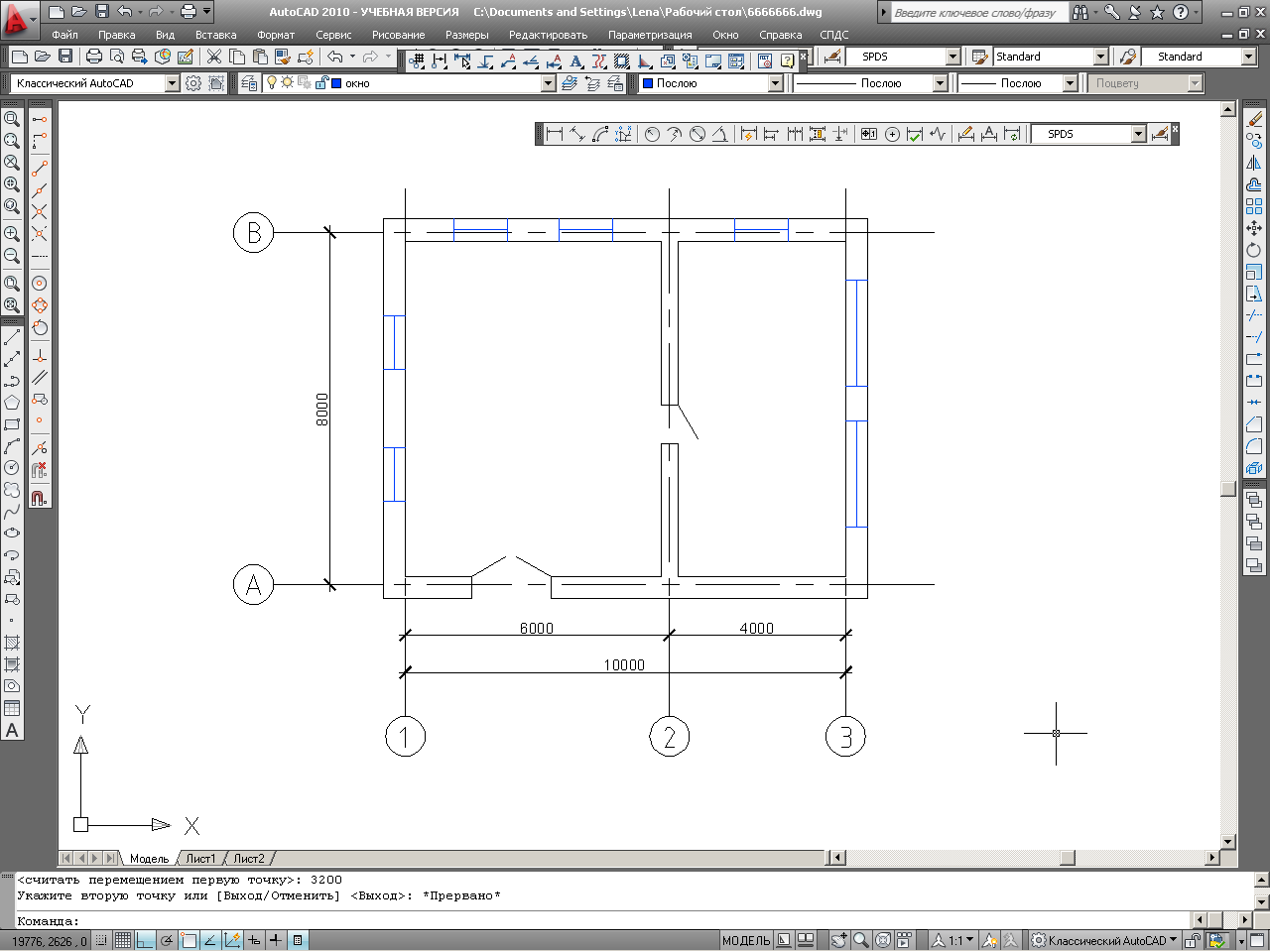Select the Line tool in Draw toolbar

click(12, 337)
